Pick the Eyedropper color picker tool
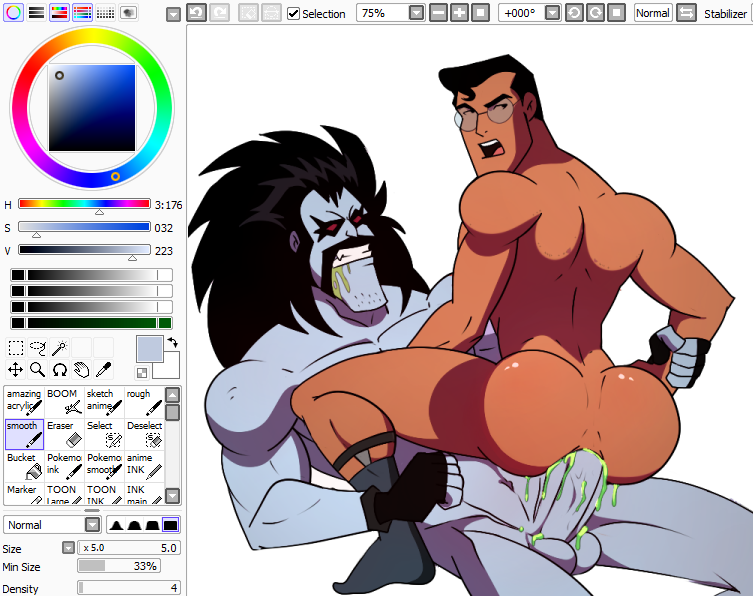Viewport: 753px width, 596px height. (102, 370)
